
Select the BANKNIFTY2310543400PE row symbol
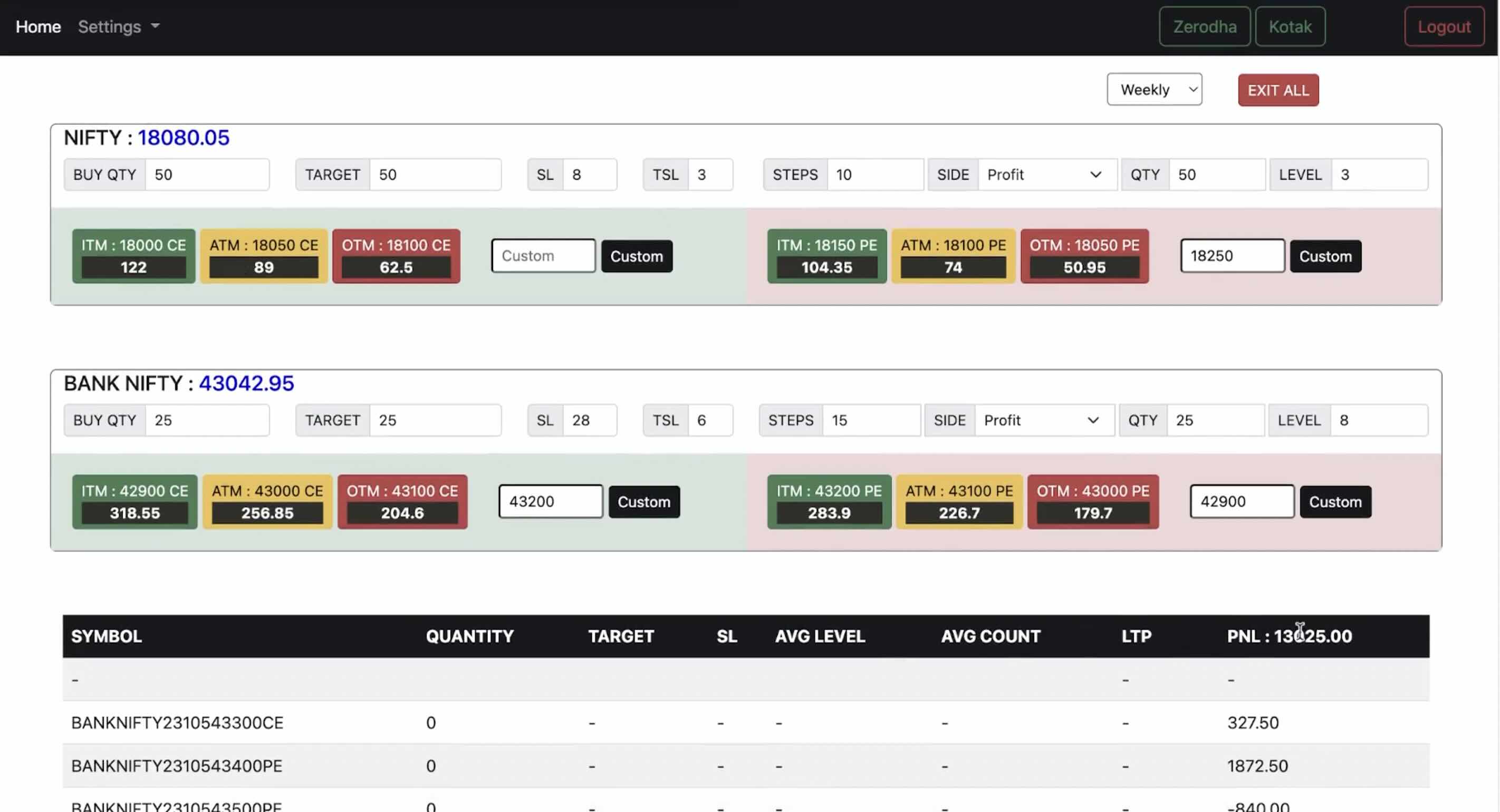tap(177, 766)
